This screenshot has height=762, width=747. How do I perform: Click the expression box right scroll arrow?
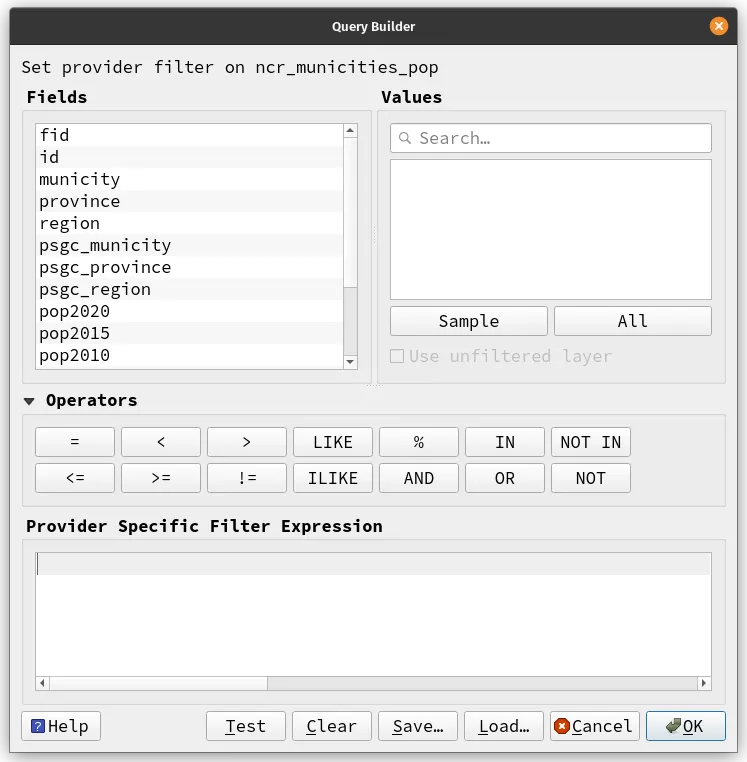704,683
